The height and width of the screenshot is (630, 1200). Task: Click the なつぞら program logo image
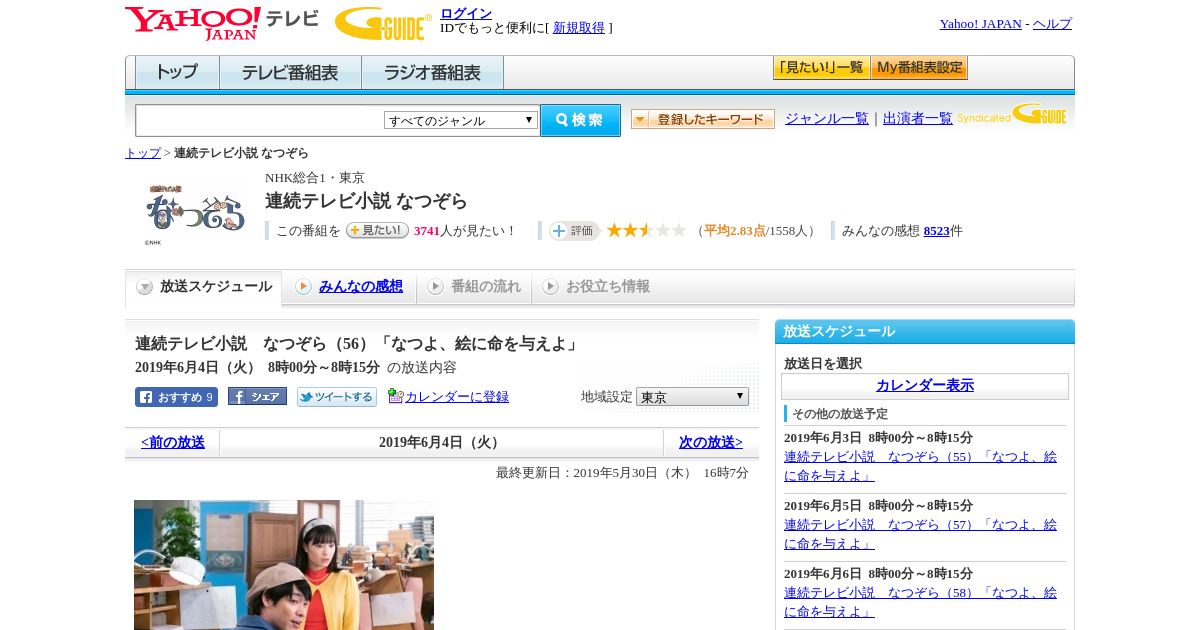click(x=195, y=213)
